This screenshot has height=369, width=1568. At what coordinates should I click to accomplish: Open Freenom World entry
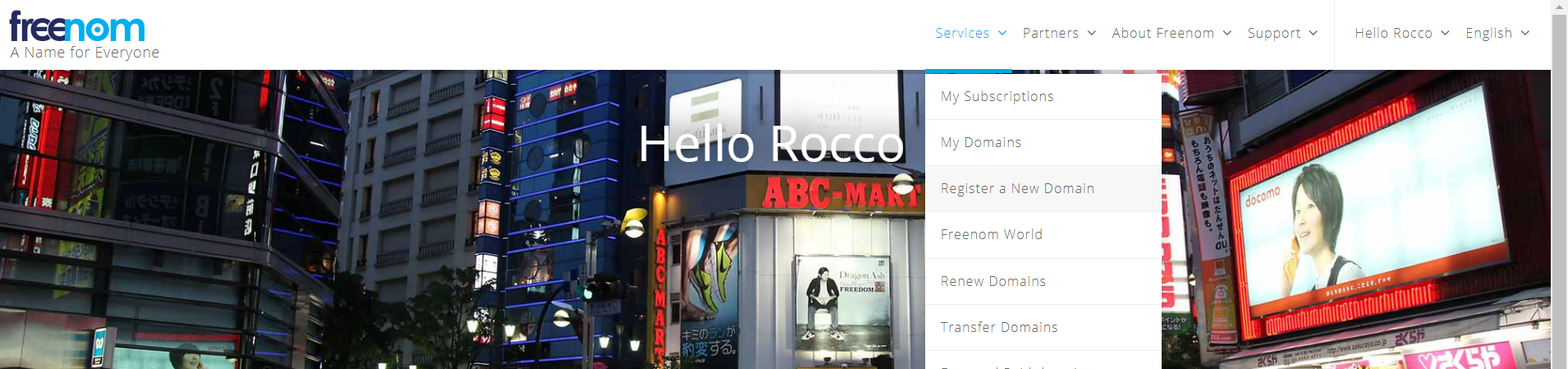pos(1043,235)
